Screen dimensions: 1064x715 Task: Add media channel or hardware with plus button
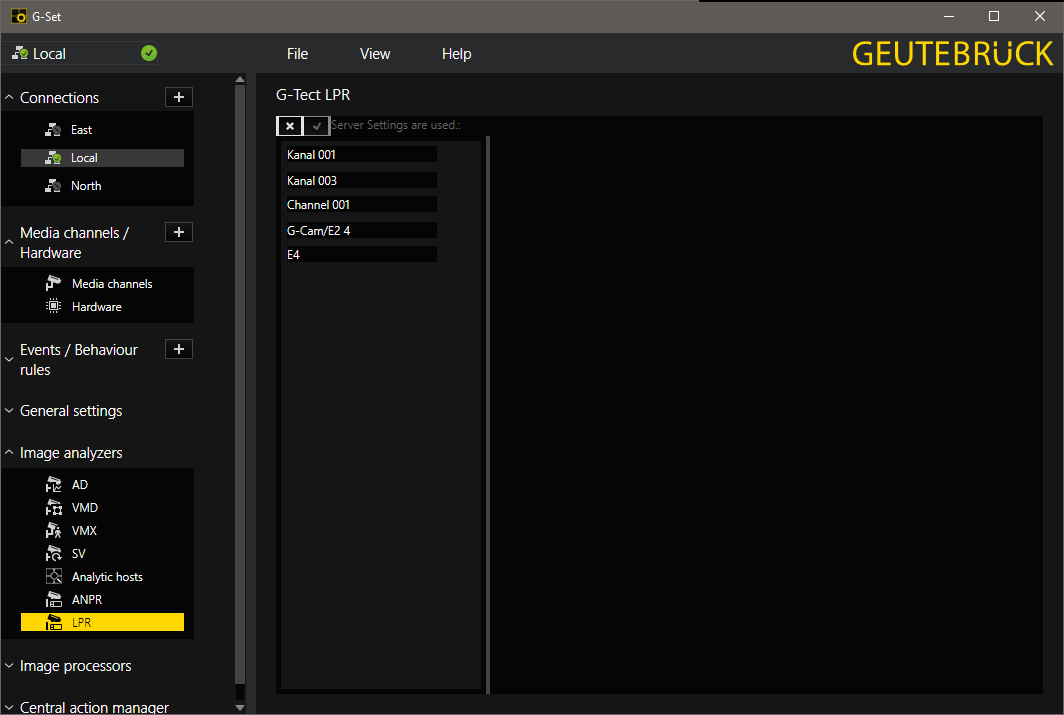179,232
